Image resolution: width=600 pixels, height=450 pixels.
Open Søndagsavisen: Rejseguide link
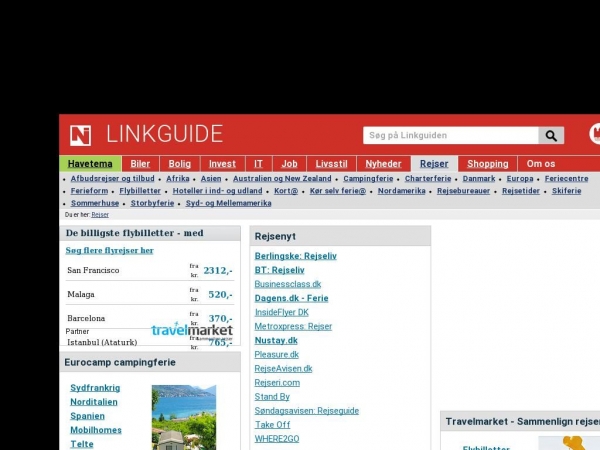point(307,411)
